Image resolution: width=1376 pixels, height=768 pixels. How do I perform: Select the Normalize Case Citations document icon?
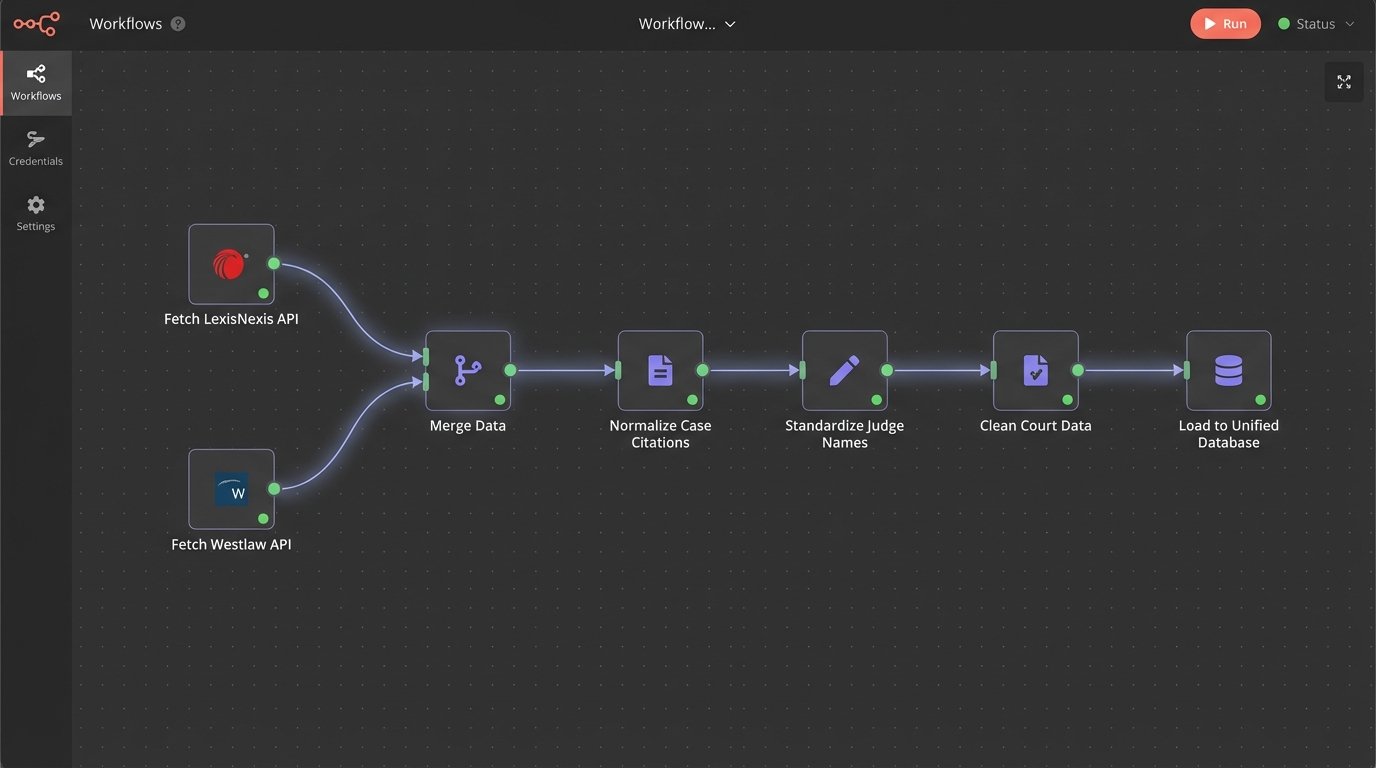tap(660, 370)
